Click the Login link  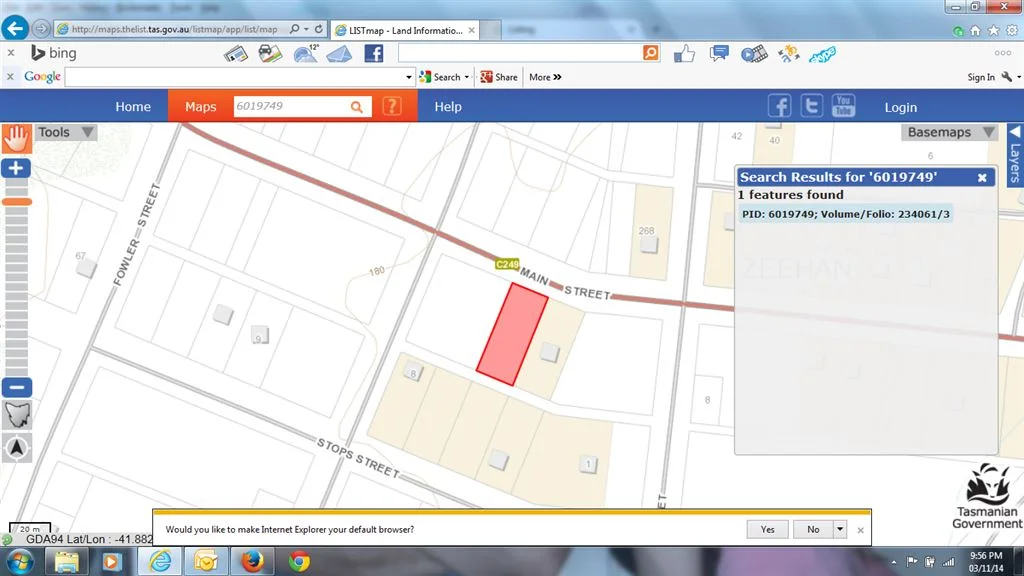[x=900, y=107]
